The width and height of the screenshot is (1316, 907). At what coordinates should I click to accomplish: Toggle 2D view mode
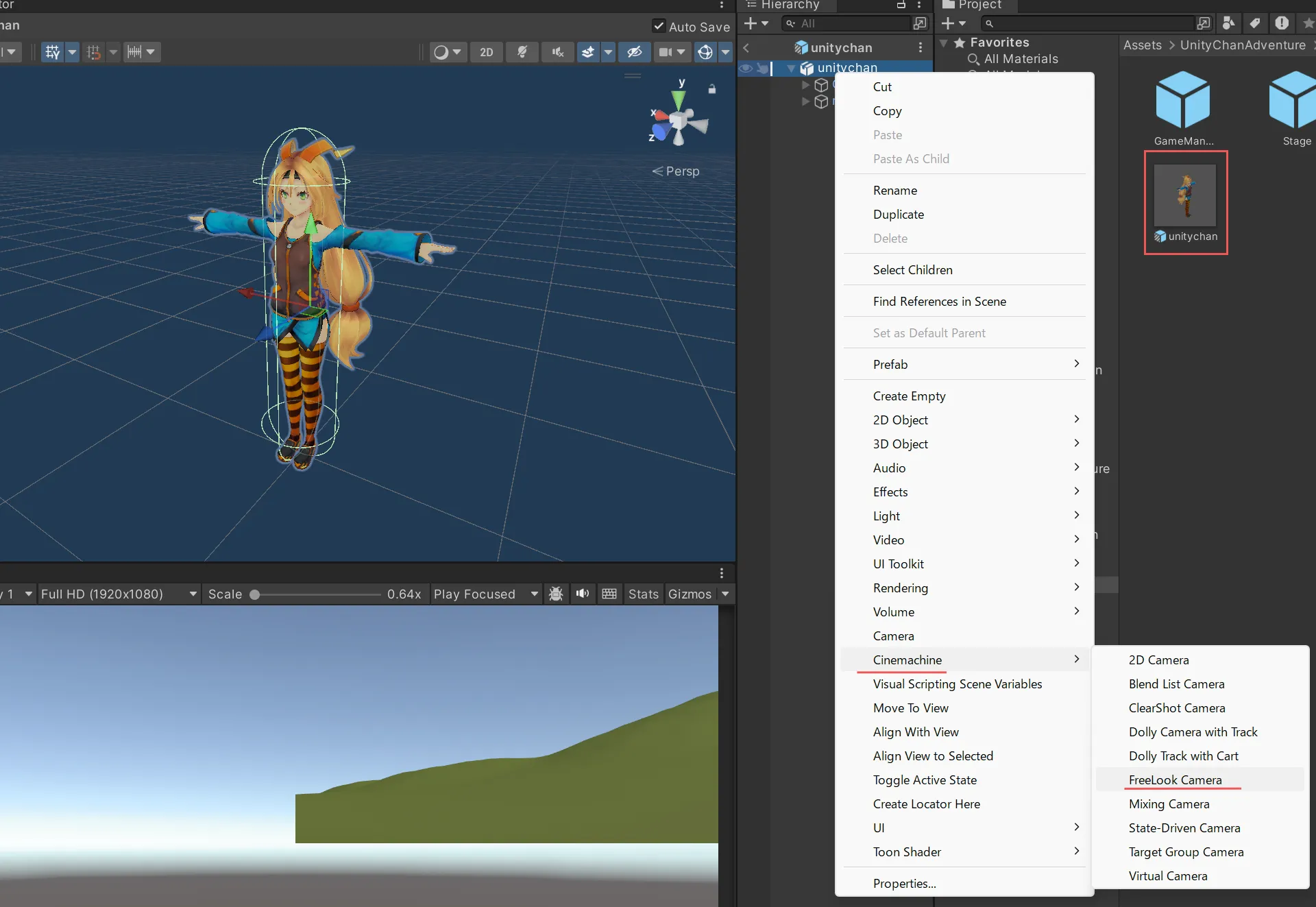487,52
